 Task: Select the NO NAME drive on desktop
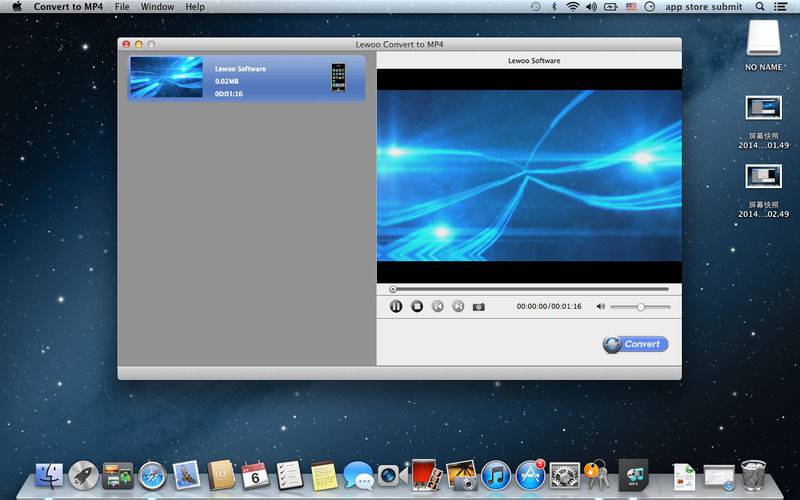(x=763, y=45)
